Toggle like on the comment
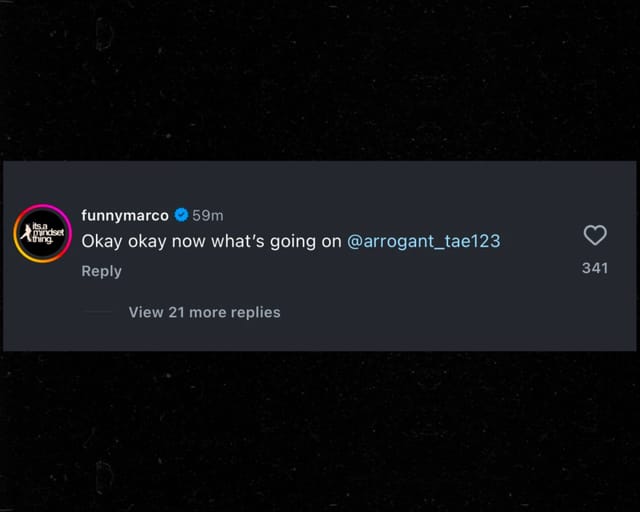The height and width of the screenshot is (512, 640). [595, 235]
